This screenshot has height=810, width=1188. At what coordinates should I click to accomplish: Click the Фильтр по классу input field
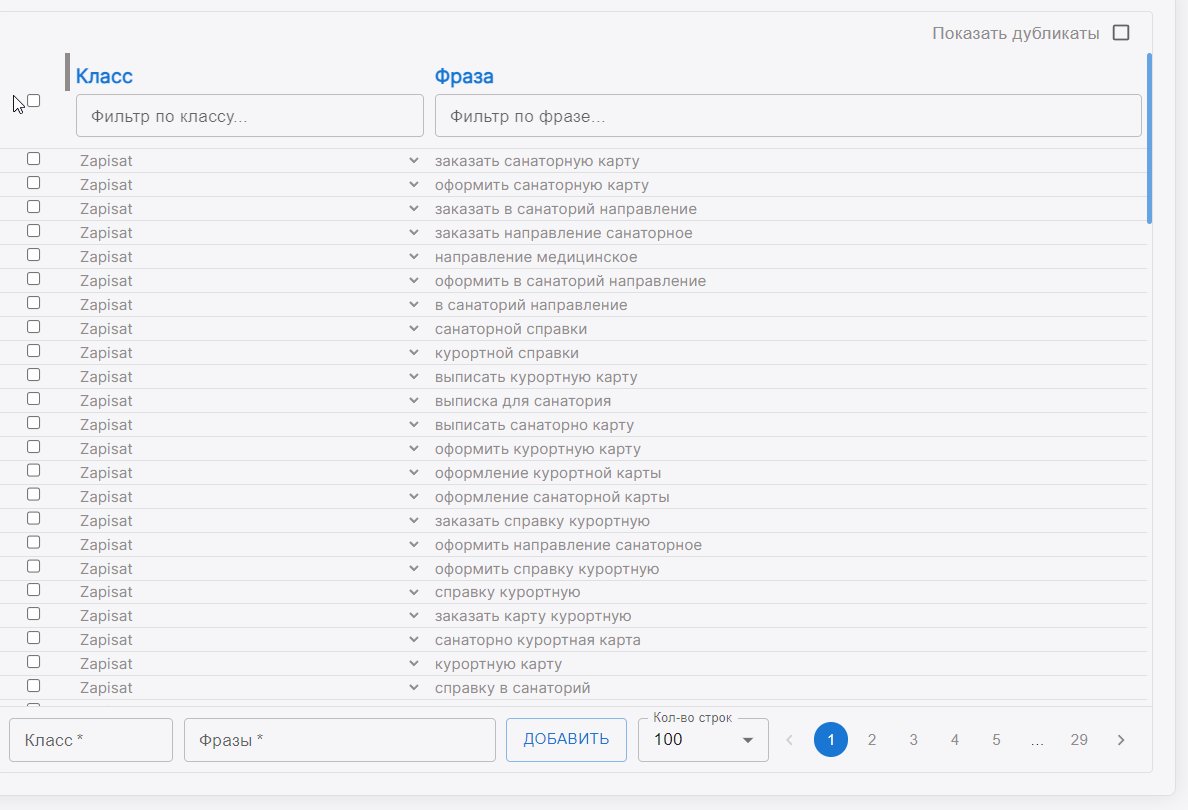click(250, 116)
